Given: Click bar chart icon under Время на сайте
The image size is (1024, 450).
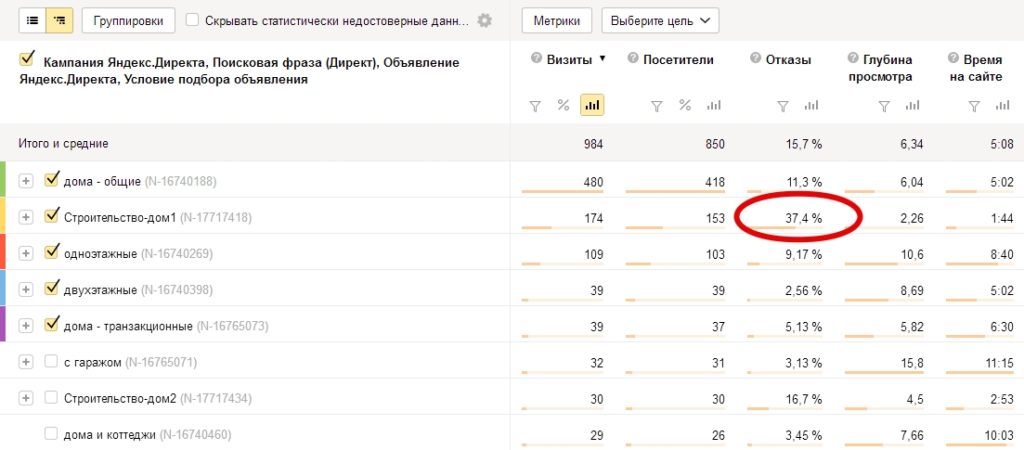Looking at the screenshot, I should pyautogui.click(x=1004, y=105).
